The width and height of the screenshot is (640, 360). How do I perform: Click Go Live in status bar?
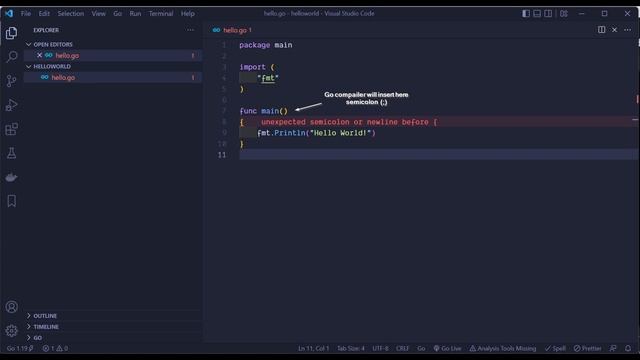447,348
